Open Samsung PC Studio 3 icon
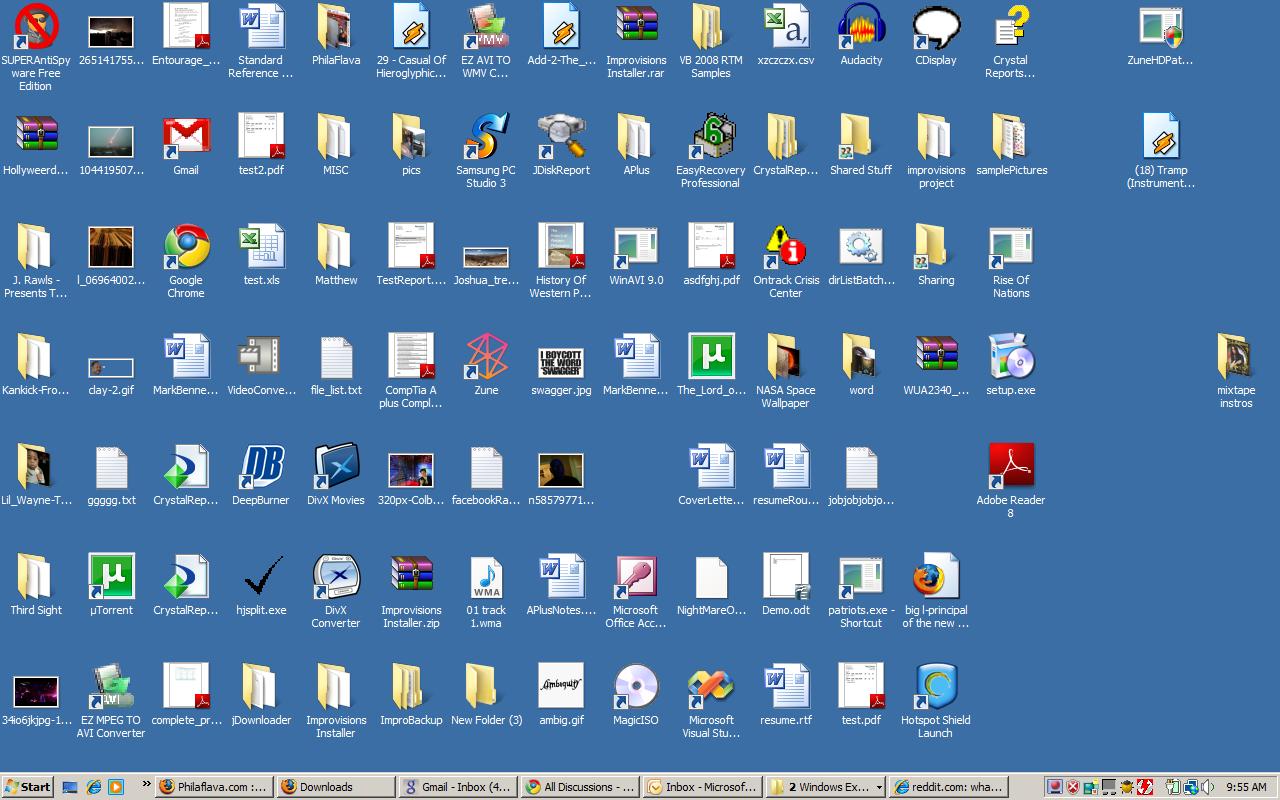This screenshot has width=1280, height=800. tap(486, 137)
